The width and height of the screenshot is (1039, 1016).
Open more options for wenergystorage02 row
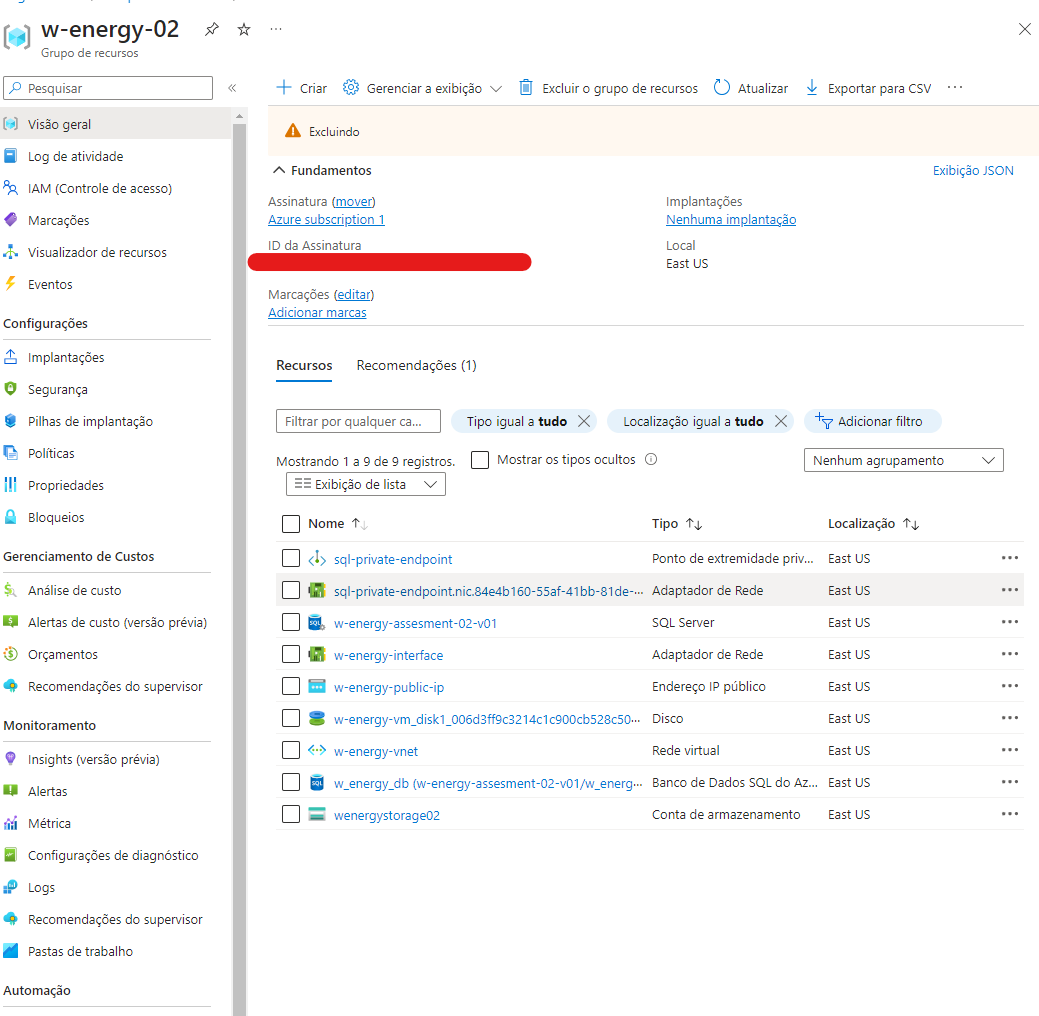coord(1009,814)
